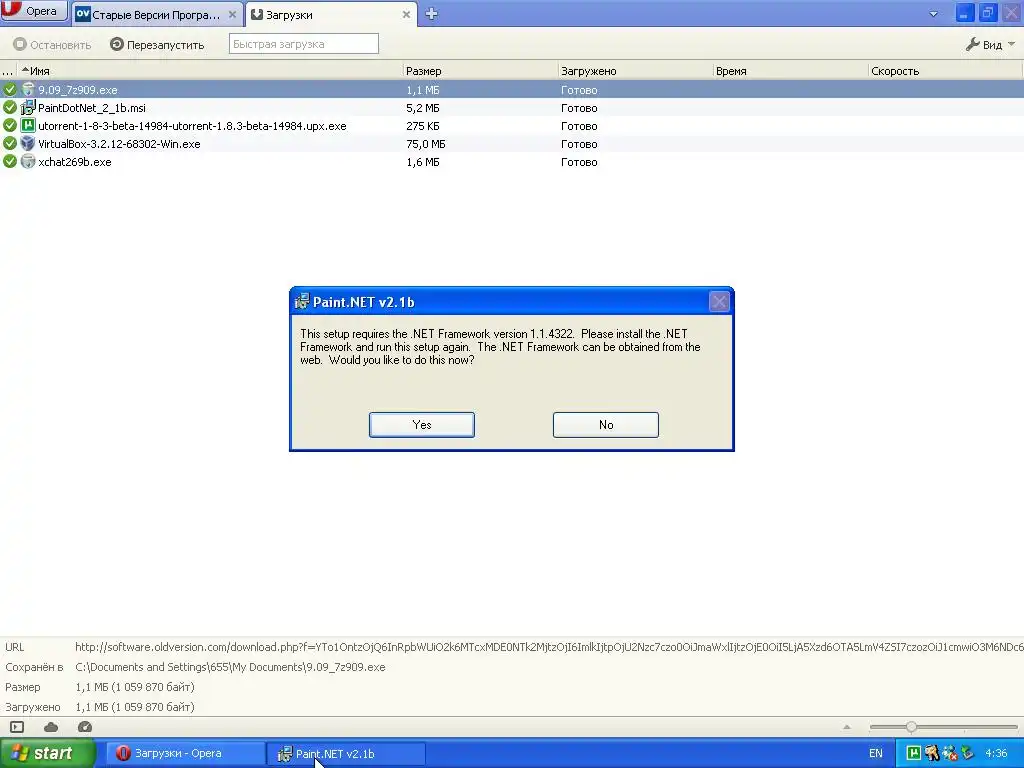1024x768 pixels.
Task: Click Готово status for xchat269b.exe
Action: [579, 162]
